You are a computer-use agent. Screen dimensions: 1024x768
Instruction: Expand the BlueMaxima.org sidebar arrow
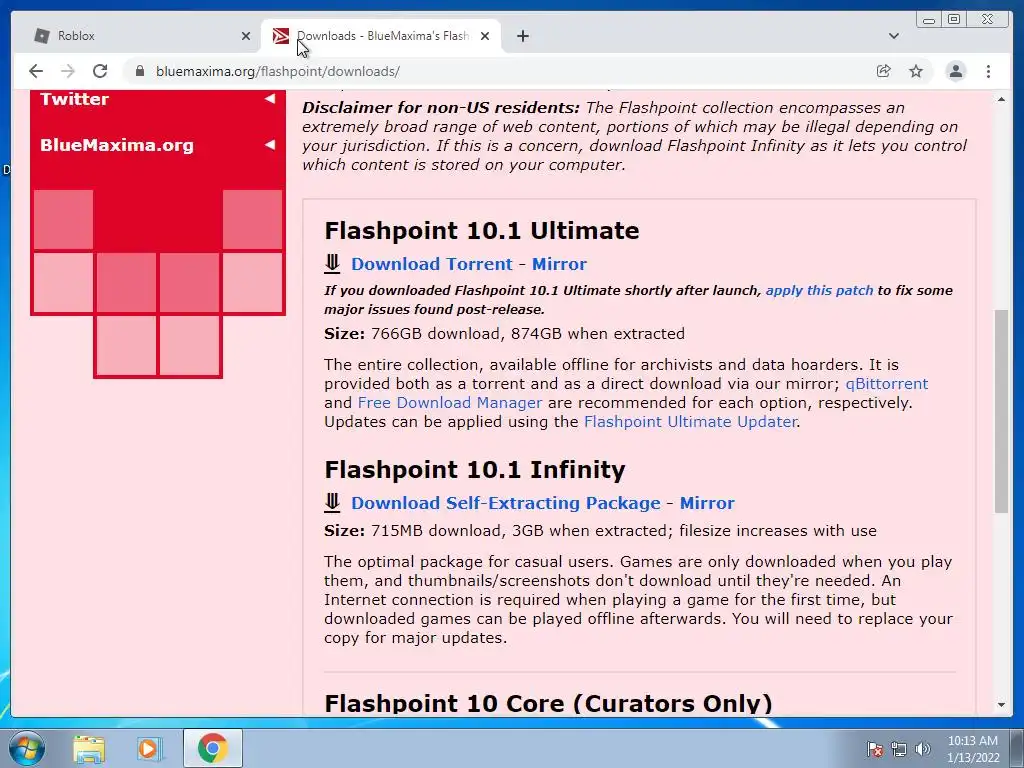tap(269, 144)
